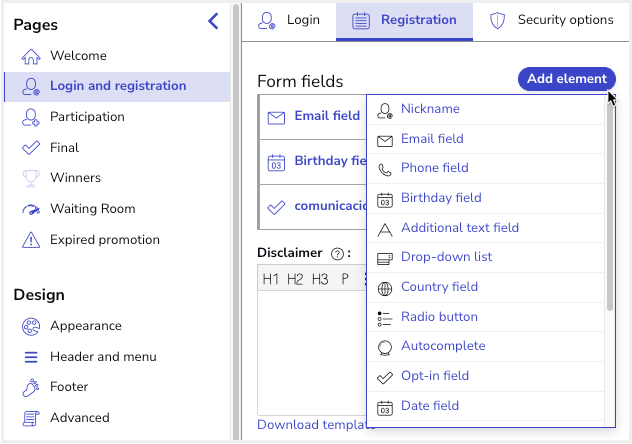The width and height of the screenshot is (632, 444).
Task: Choose Nickname from the element list
Action: (430, 109)
